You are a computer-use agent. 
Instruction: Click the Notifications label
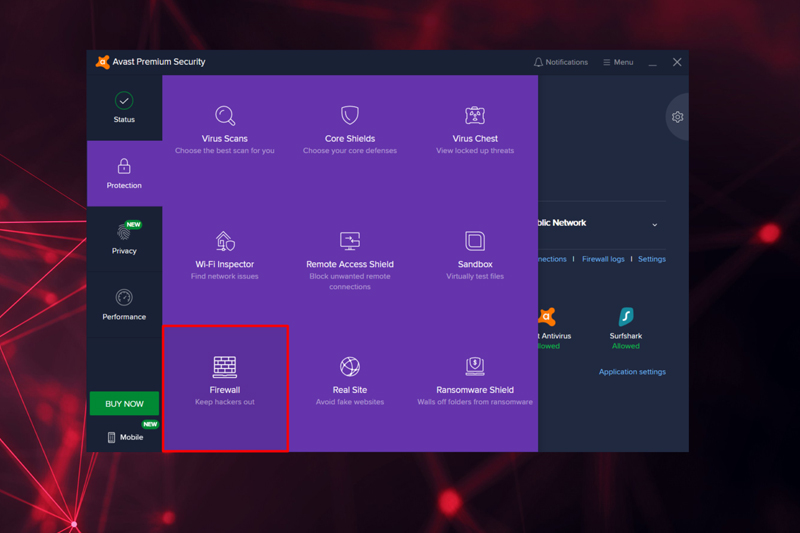[566, 62]
